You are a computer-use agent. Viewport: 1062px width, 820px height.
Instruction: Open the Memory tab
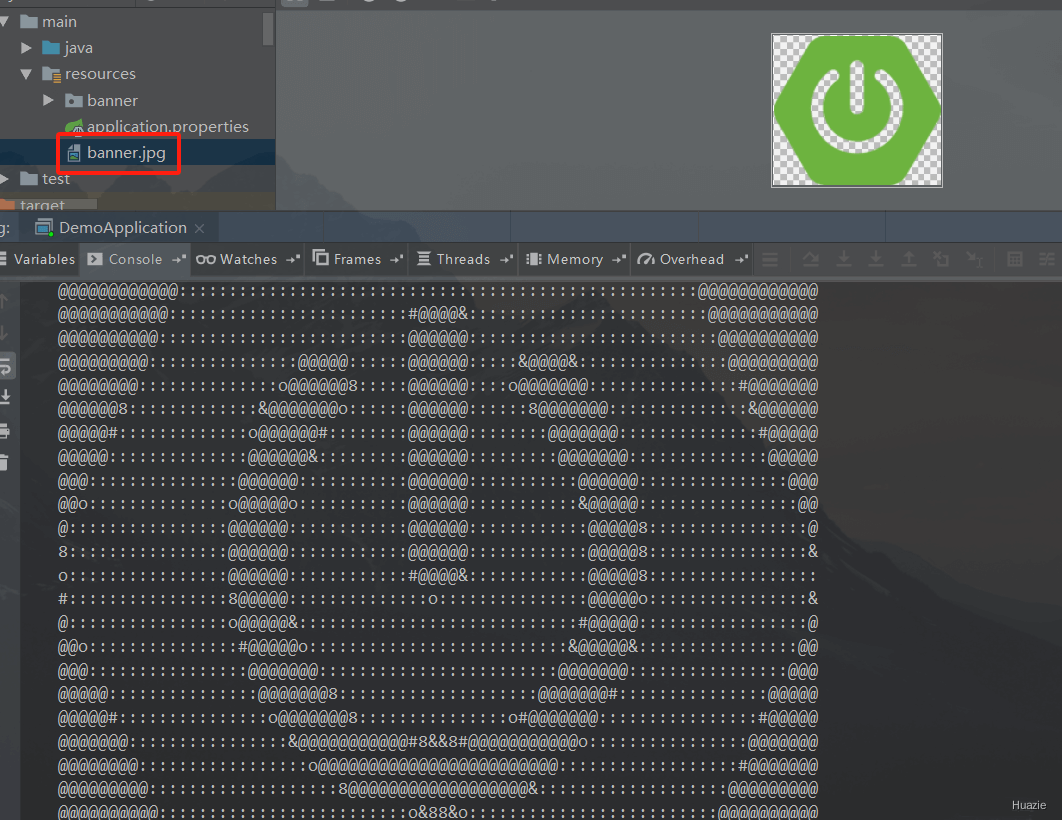point(575,259)
